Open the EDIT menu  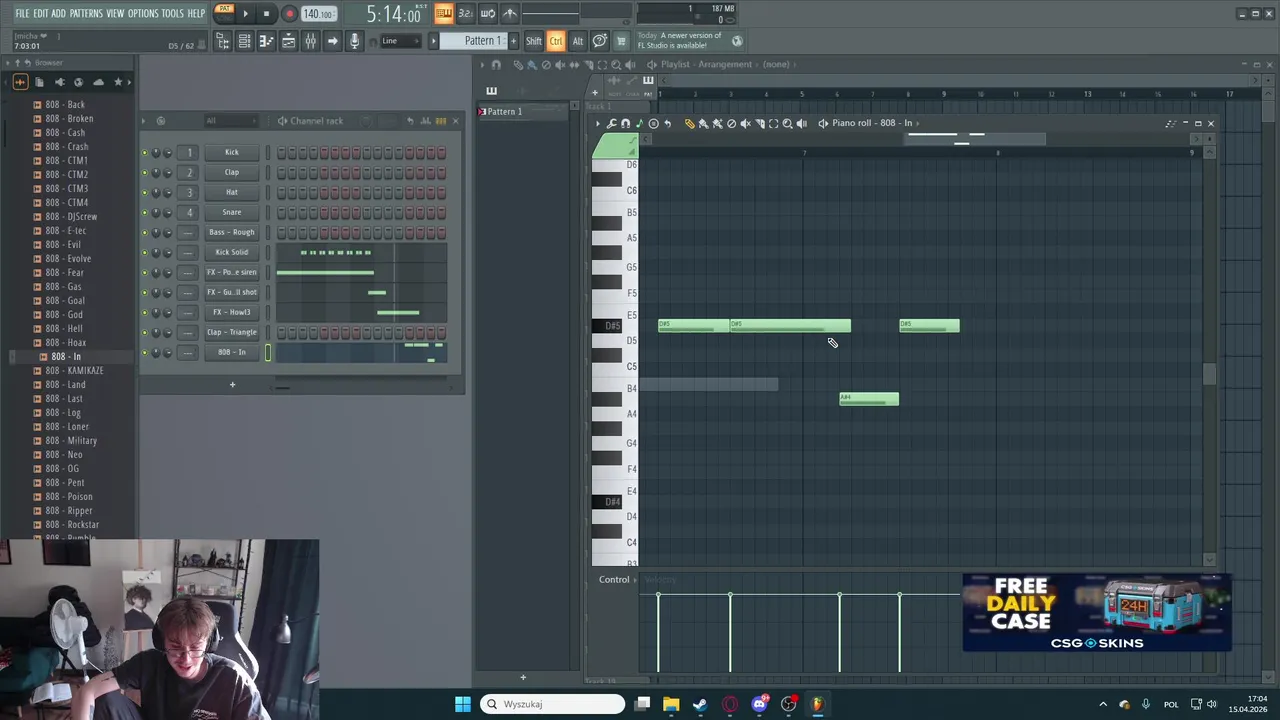(x=40, y=13)
